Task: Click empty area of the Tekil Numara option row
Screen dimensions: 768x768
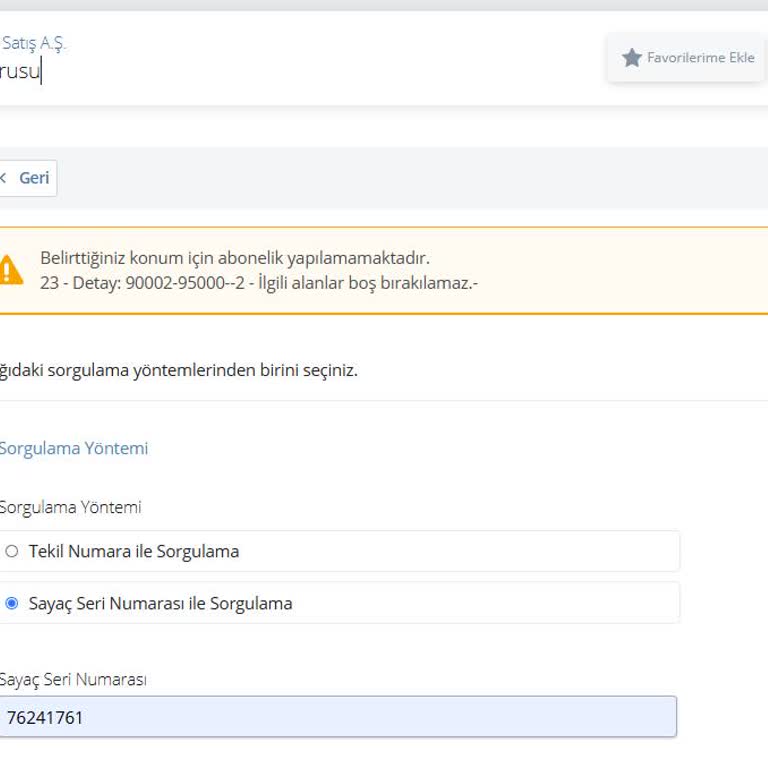Action: (460, 551)
